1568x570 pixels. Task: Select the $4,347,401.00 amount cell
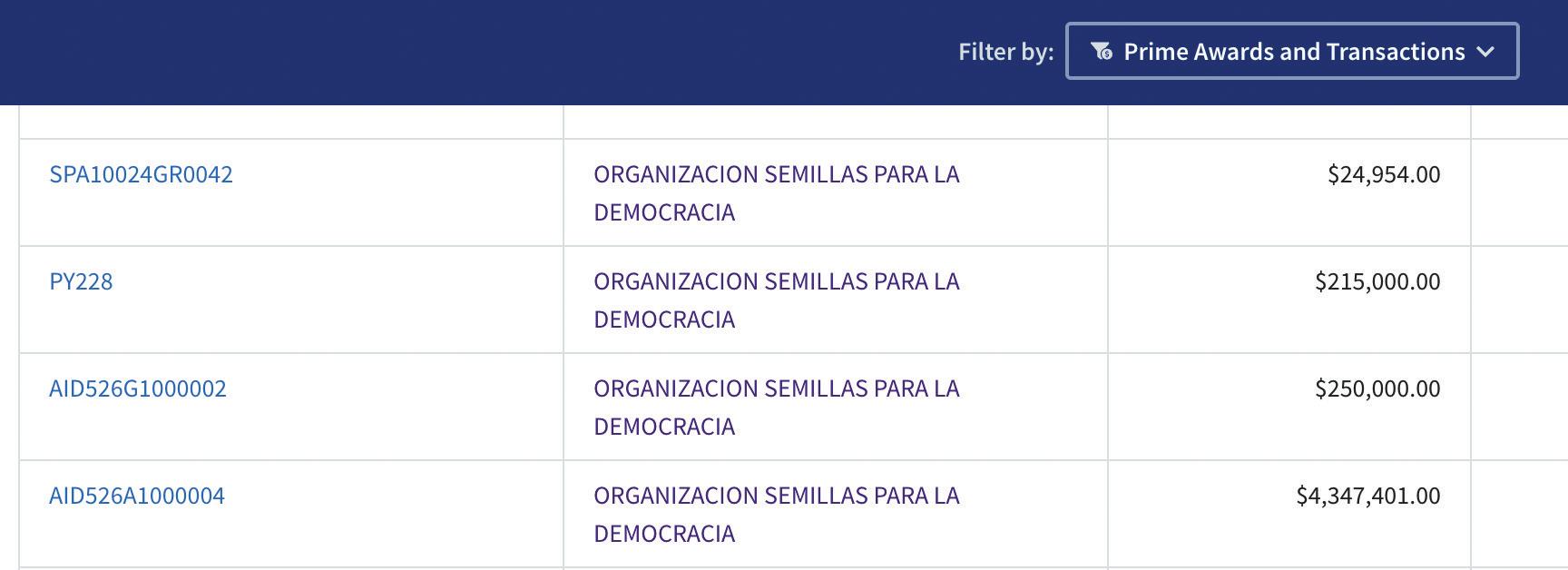pyautogui.click(x=1367, y=496)
